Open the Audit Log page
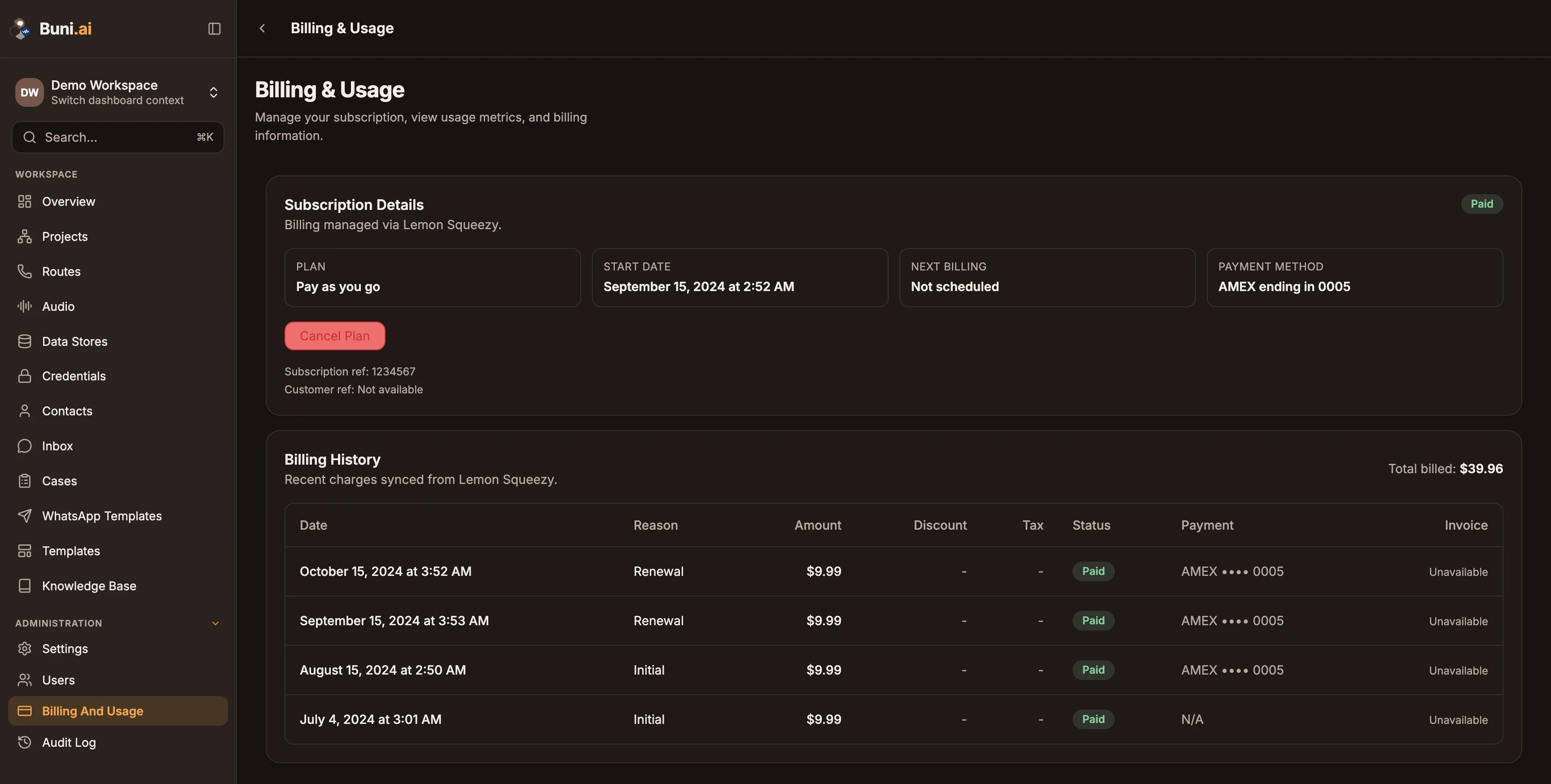The height and width of the screenshot is (784, 1551). point(118,742)
